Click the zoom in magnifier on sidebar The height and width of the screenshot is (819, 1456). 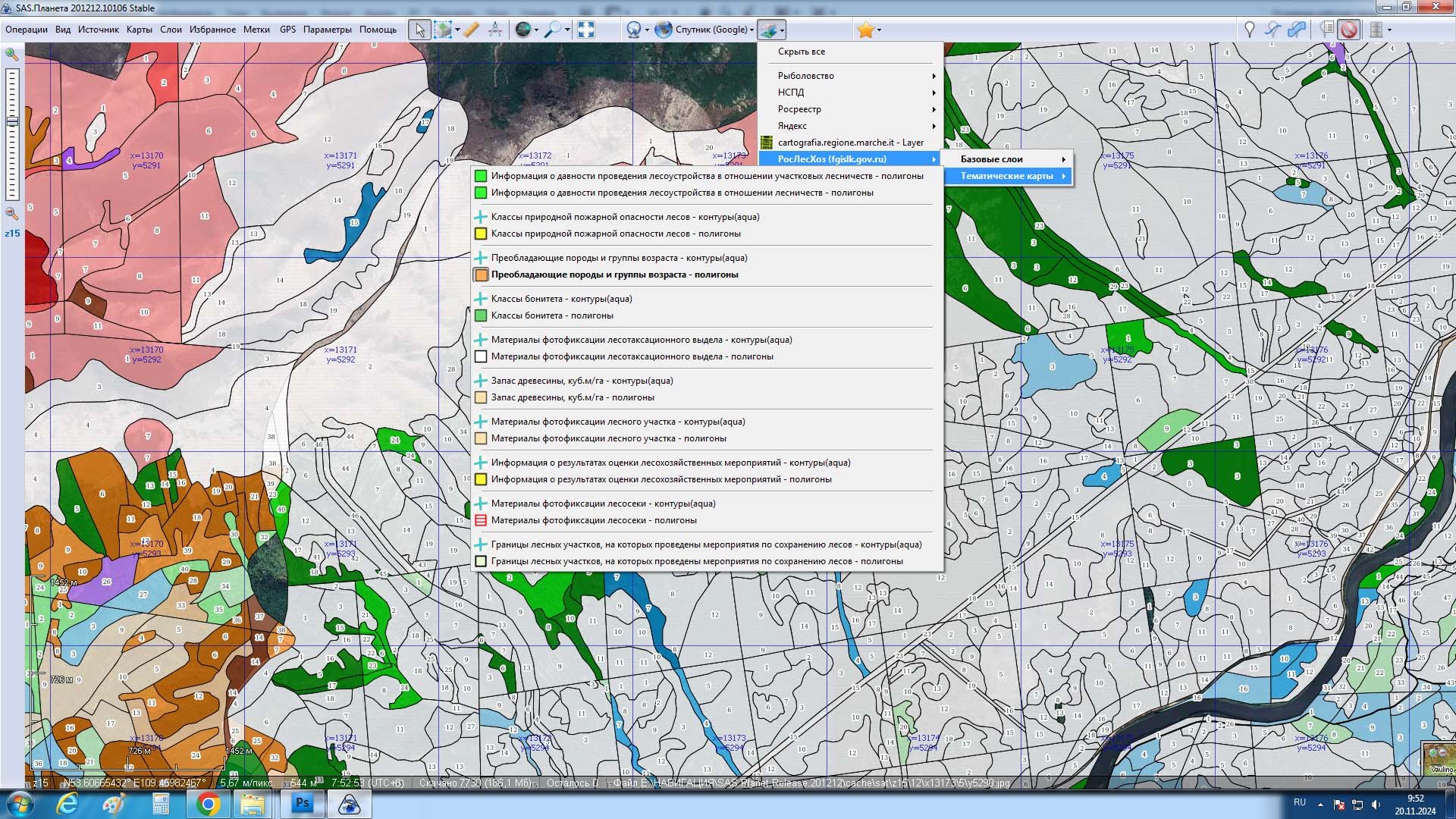[x=11, y=55]
